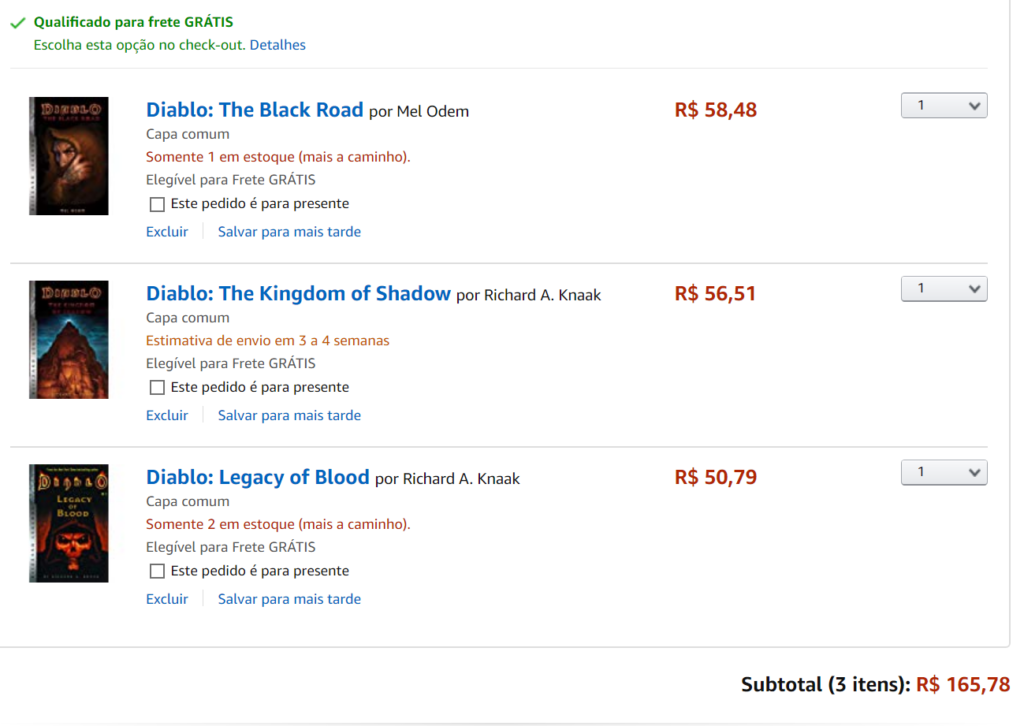Open the free shipping Detalhes link
The image size is (1024, 726).
click(277, 45)
